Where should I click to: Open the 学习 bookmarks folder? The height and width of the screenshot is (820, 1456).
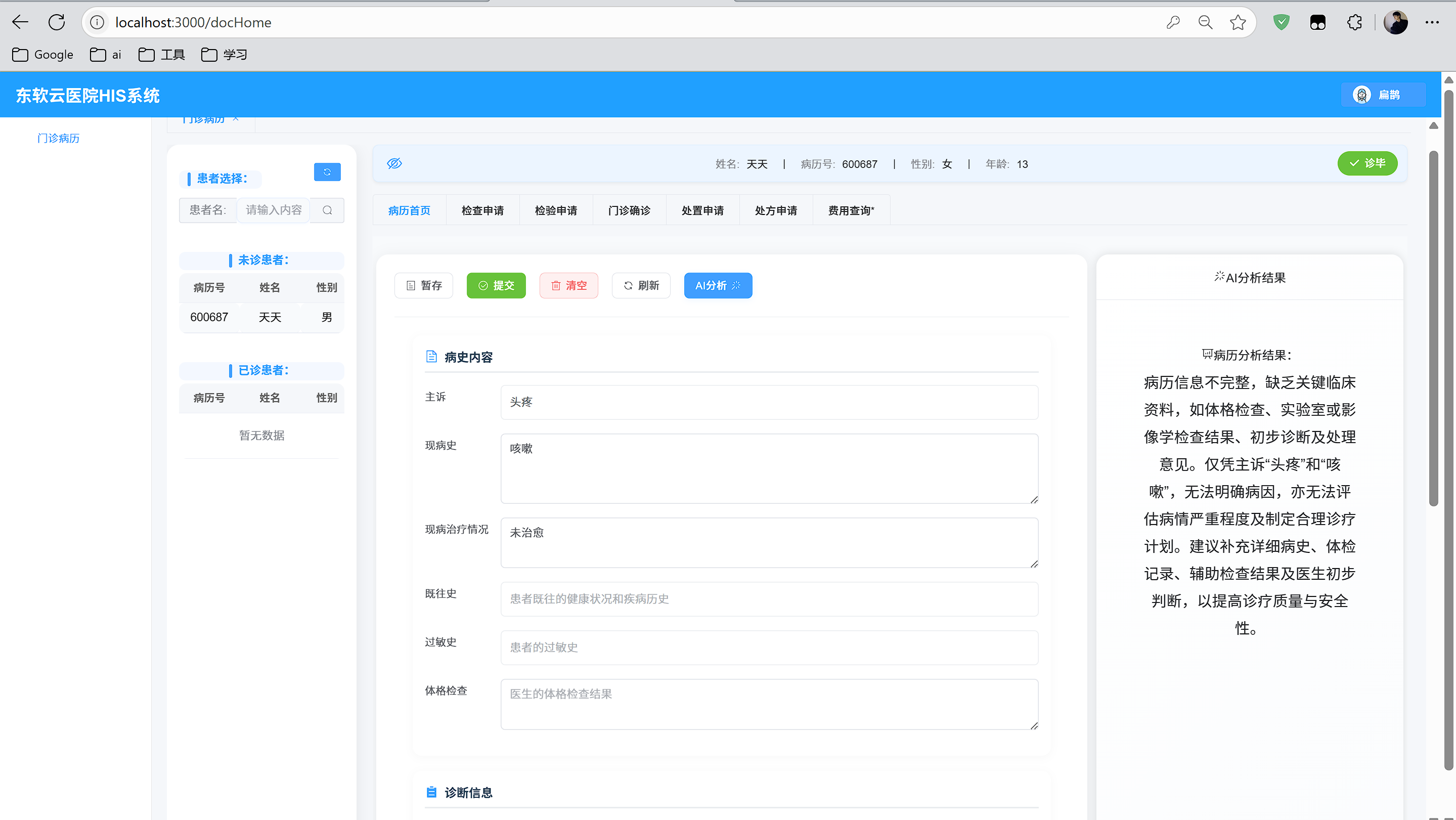tap(225, 55)
